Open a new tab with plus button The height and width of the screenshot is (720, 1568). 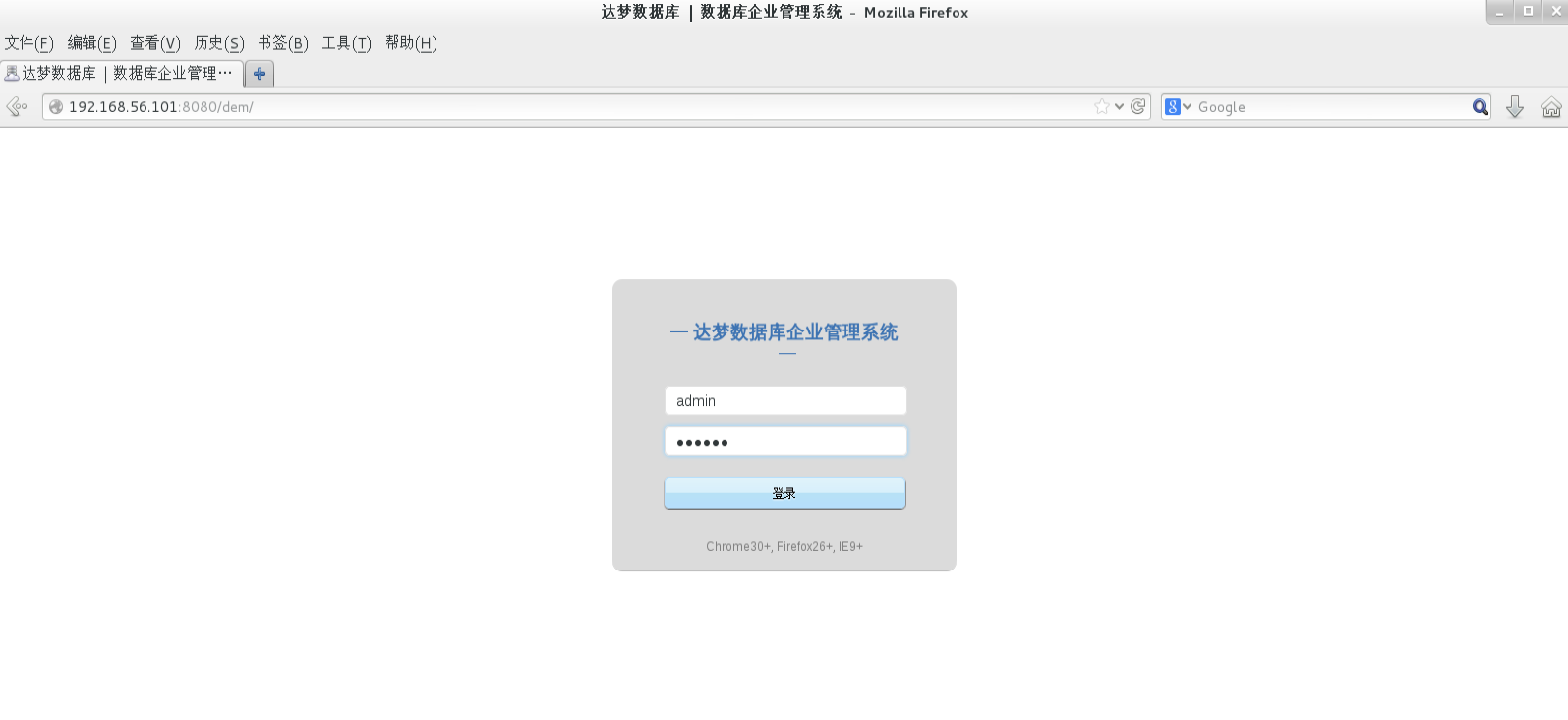(260, 74)
